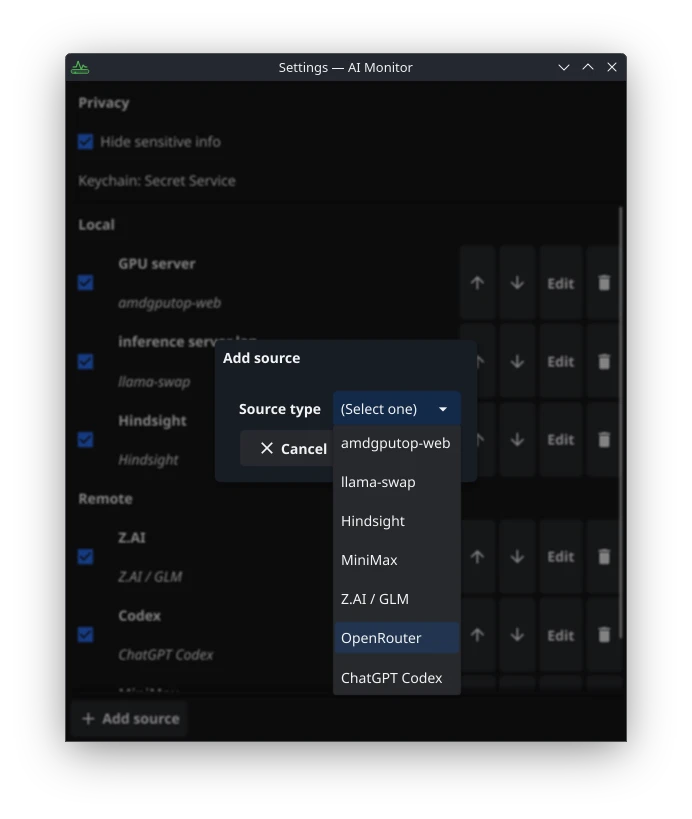Move Z.AI source up

(x=477, y=557)
